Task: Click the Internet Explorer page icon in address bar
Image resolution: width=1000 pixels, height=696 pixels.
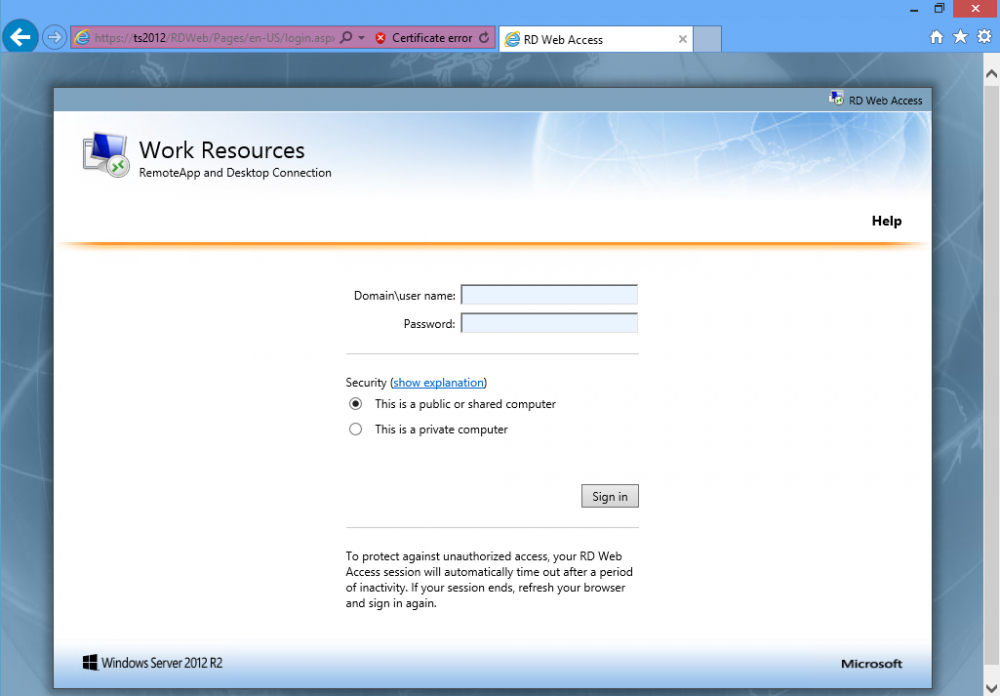Action: [82, 38]
